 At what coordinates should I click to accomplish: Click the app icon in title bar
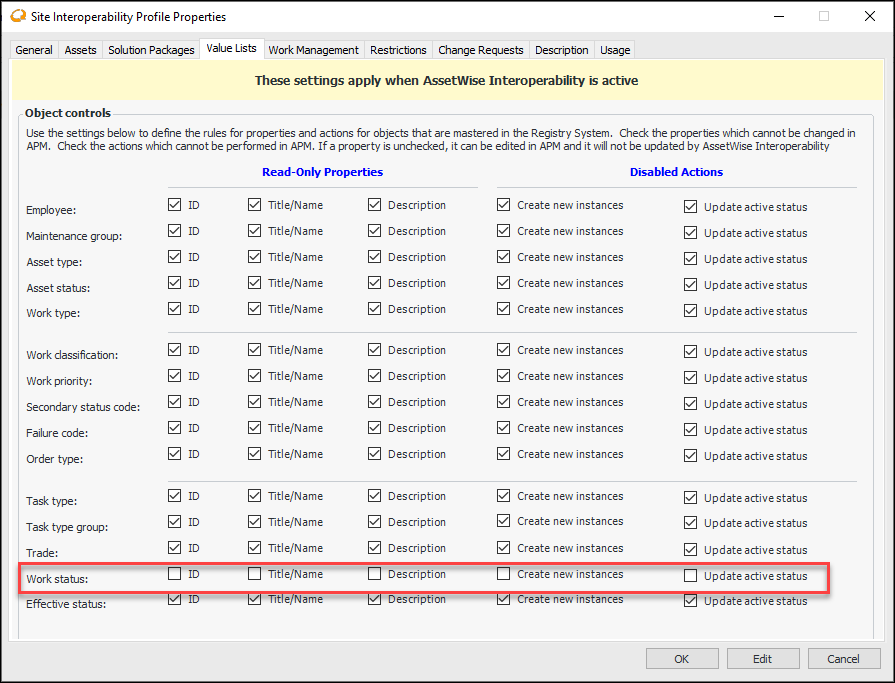[17, 16]
